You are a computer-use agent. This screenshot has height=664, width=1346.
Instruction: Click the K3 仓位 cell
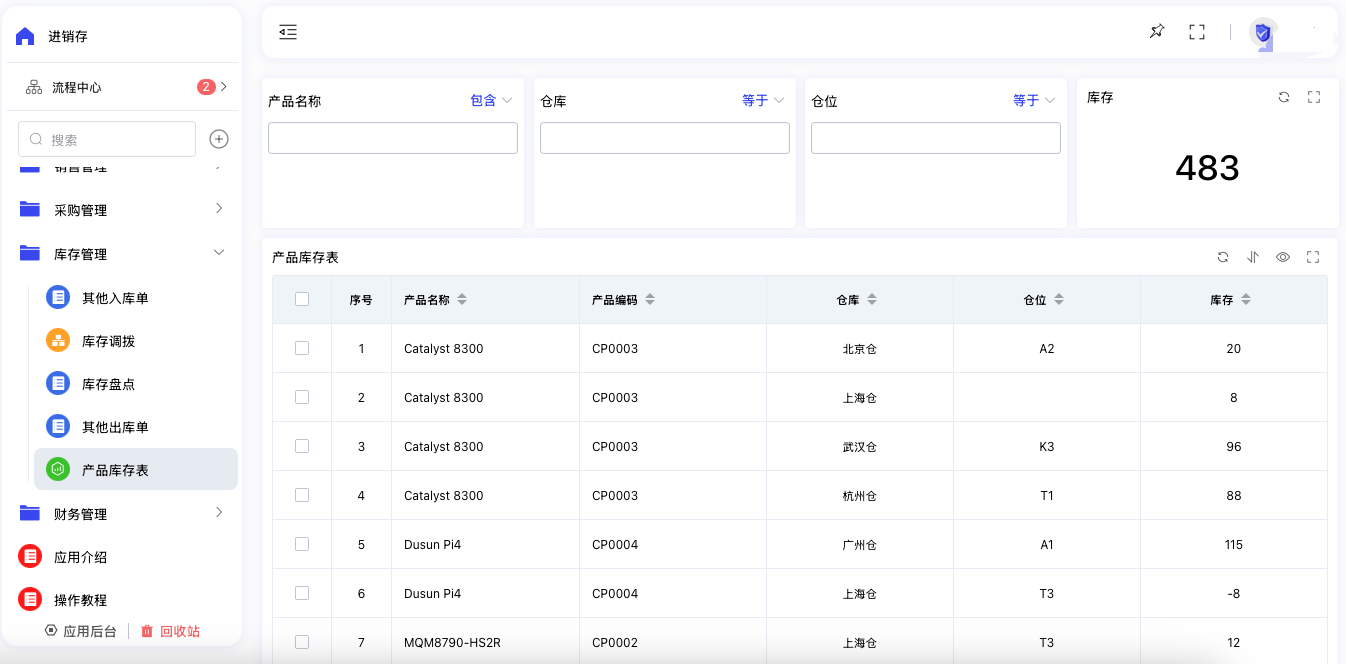coord(1047,447)
